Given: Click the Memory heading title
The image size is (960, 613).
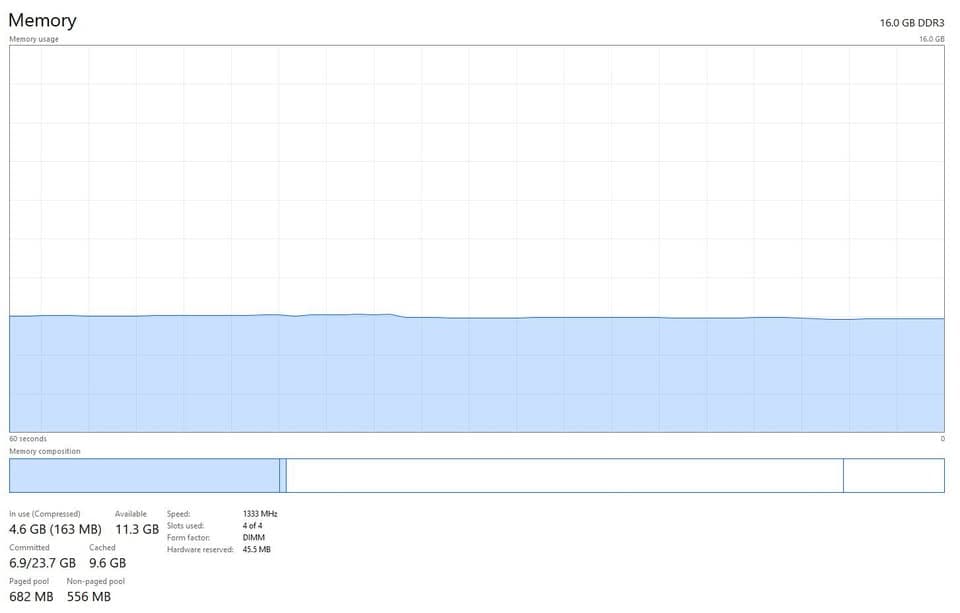Looking at the screenshot, I should pyautogui.click(x=42, y=20).
